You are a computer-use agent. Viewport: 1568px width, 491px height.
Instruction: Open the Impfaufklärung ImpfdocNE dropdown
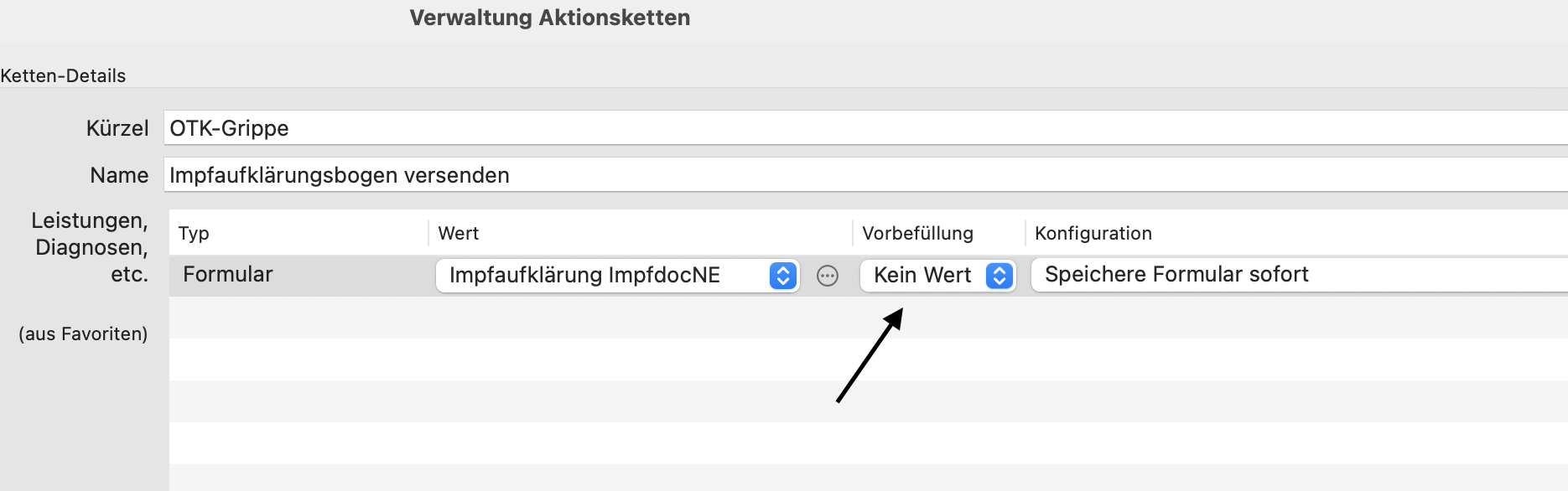pyautogui.click(x=617, y=276)
